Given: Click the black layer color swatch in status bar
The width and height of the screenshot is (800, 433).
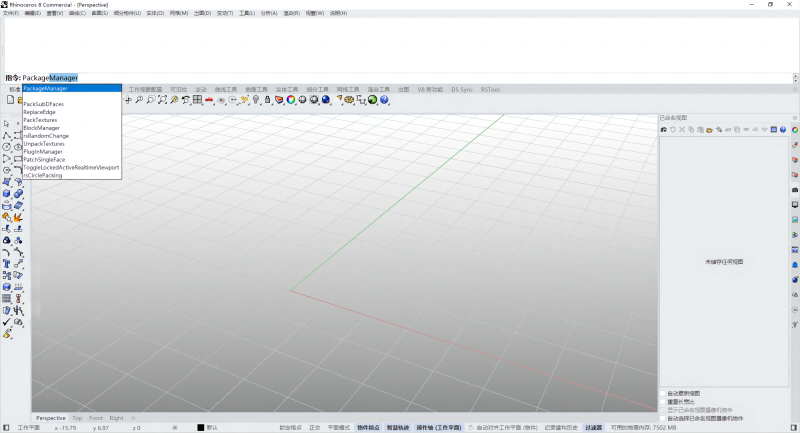Looking at the screenshot, I should click(200, 427).
